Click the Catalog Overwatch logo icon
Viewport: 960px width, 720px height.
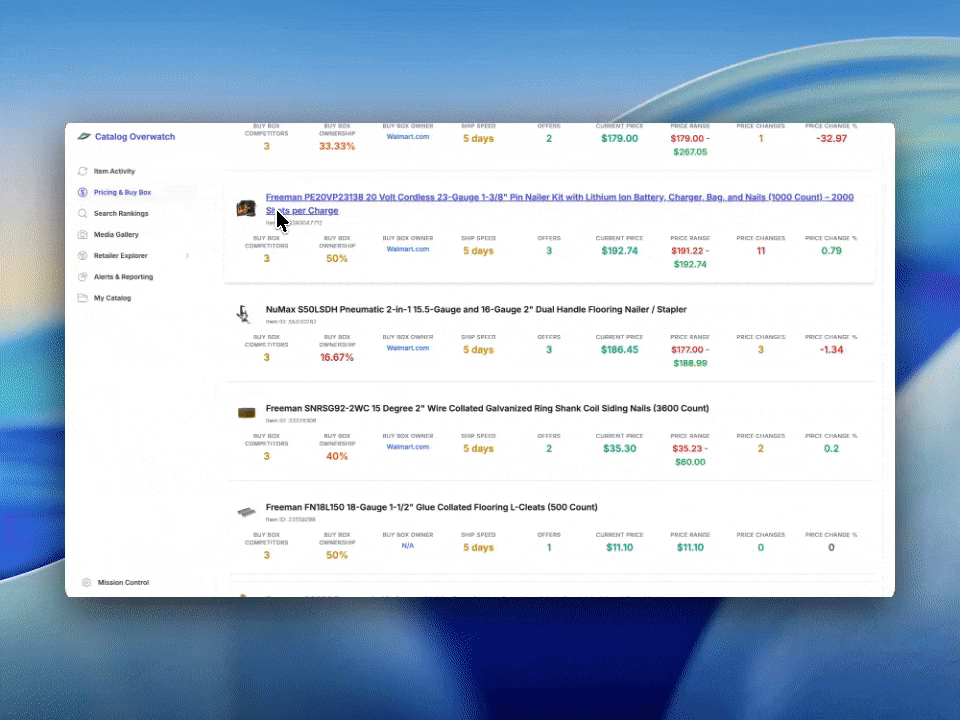click(84, 137)
